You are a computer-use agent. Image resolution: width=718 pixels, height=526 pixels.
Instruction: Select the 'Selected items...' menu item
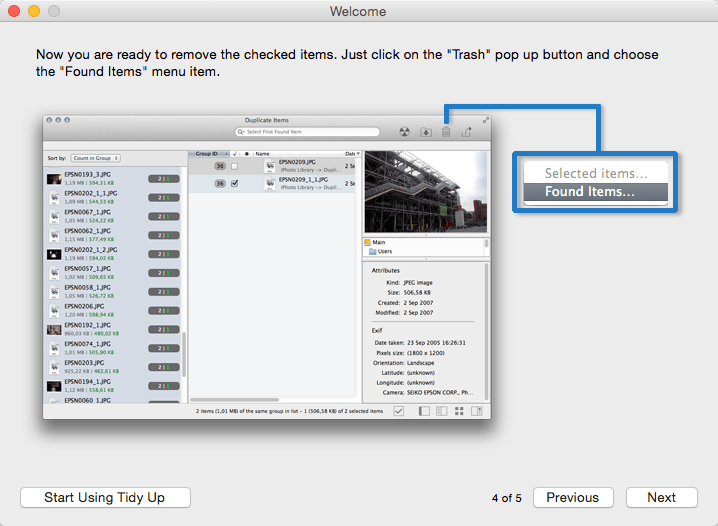pos(595,173)
